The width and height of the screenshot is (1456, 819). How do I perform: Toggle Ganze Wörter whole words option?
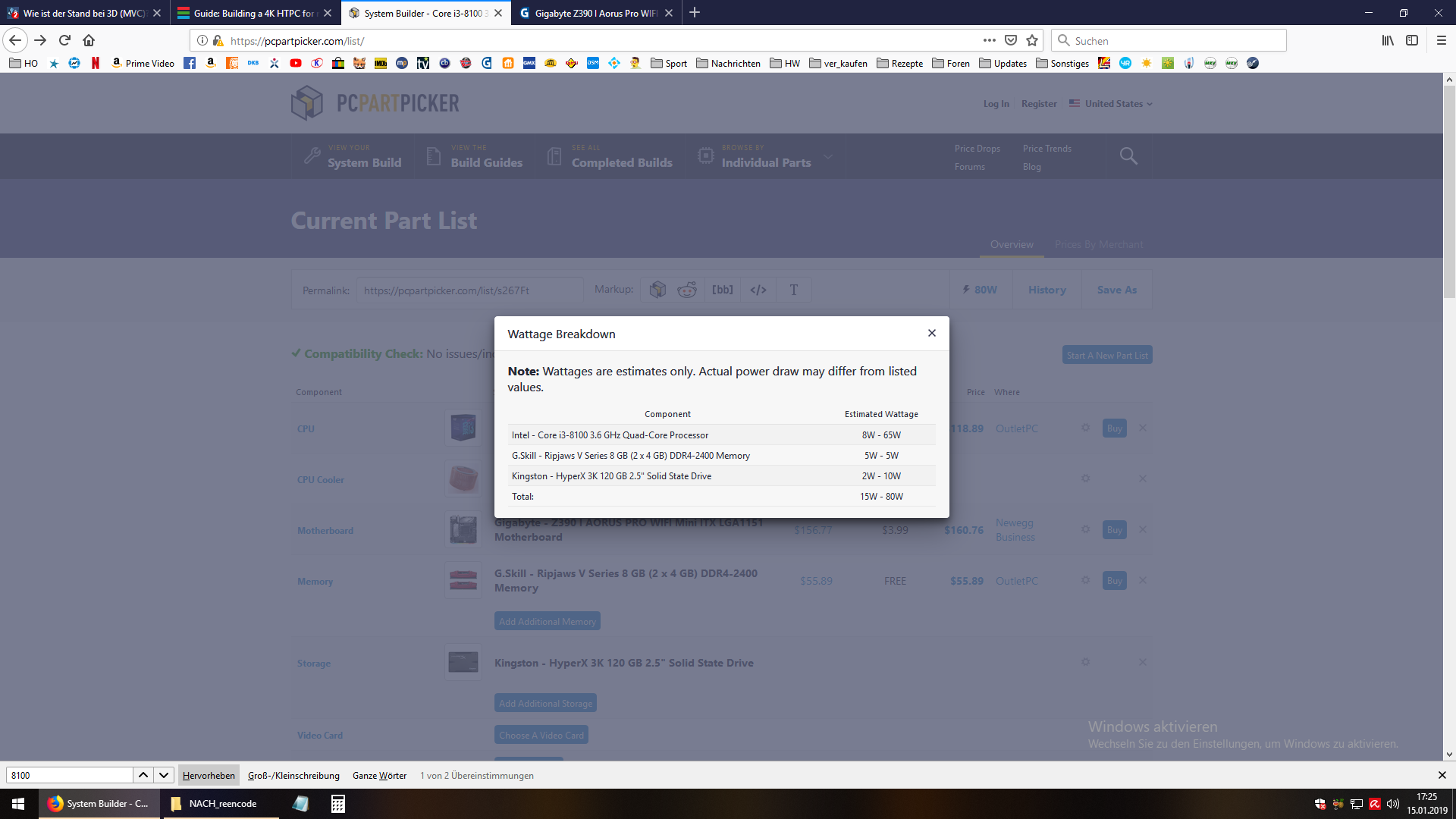pos(379,775)
